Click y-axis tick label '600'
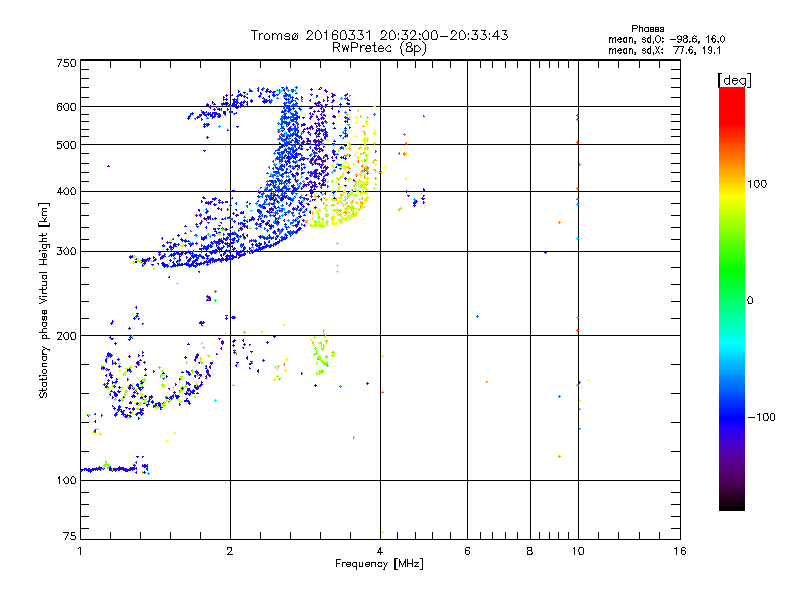Screen dimensions: 800x600 [x=66, y=107]
